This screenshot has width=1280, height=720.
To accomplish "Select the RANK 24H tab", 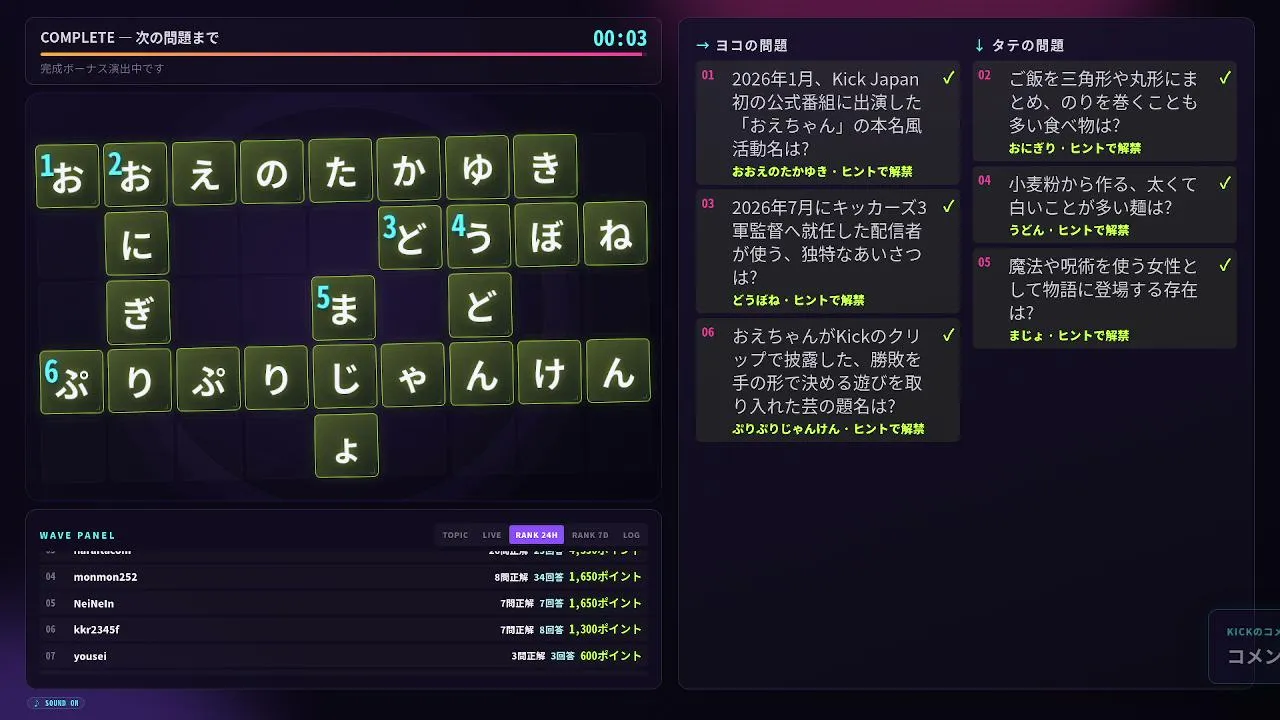I will [x=537, y=535].
